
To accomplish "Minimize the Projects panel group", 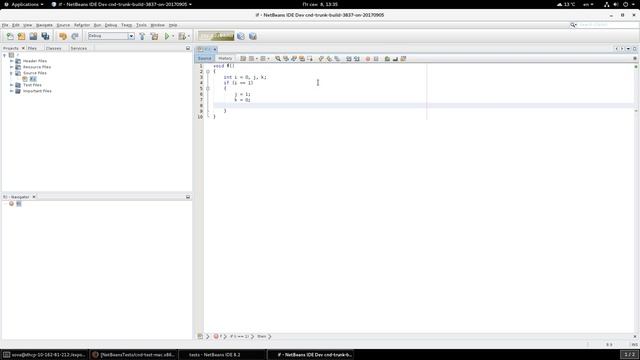I will click(188, 48).
